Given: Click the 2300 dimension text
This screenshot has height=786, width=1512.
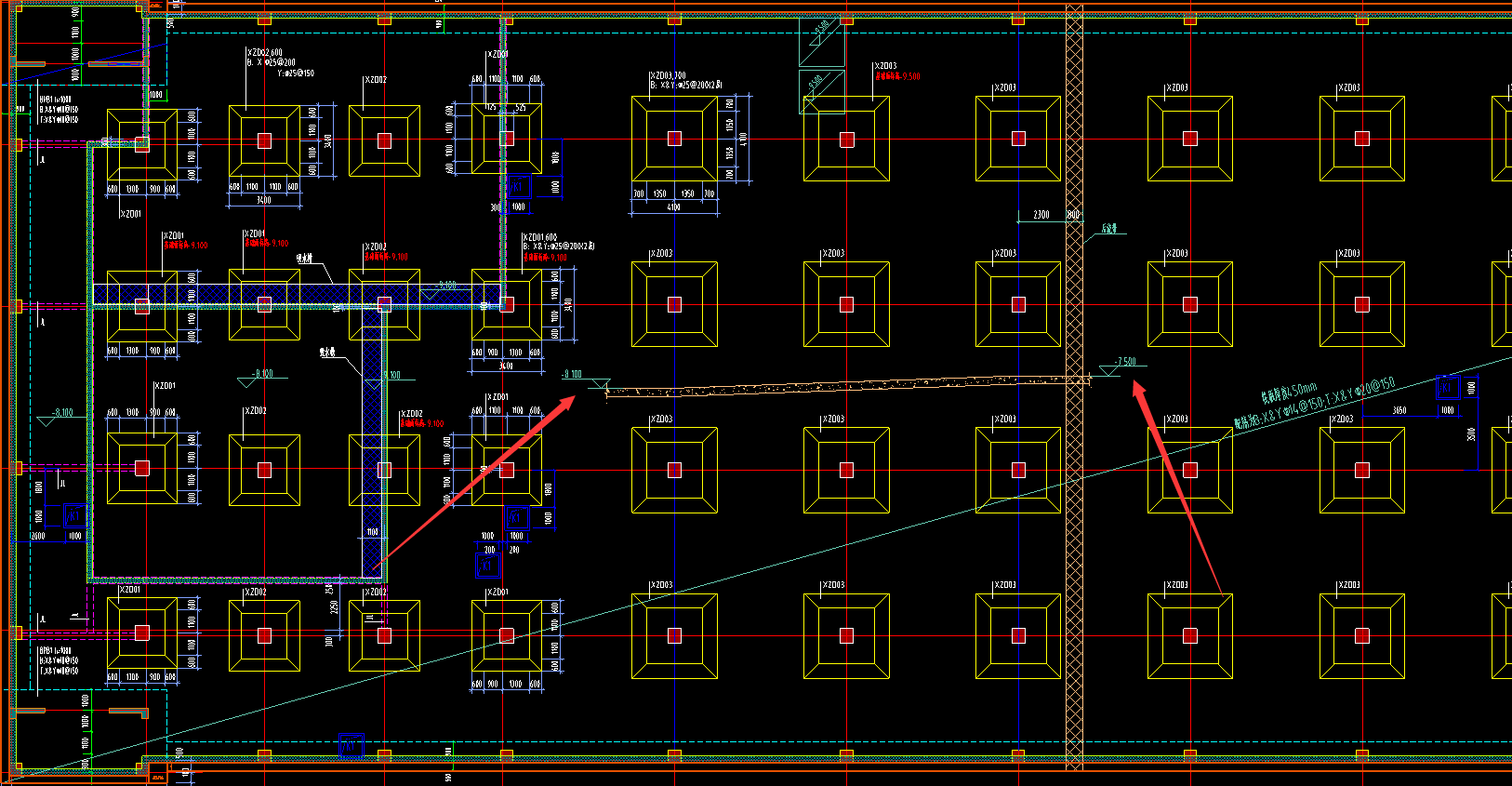Looking at the screenshot, I should coord(1041,215).
